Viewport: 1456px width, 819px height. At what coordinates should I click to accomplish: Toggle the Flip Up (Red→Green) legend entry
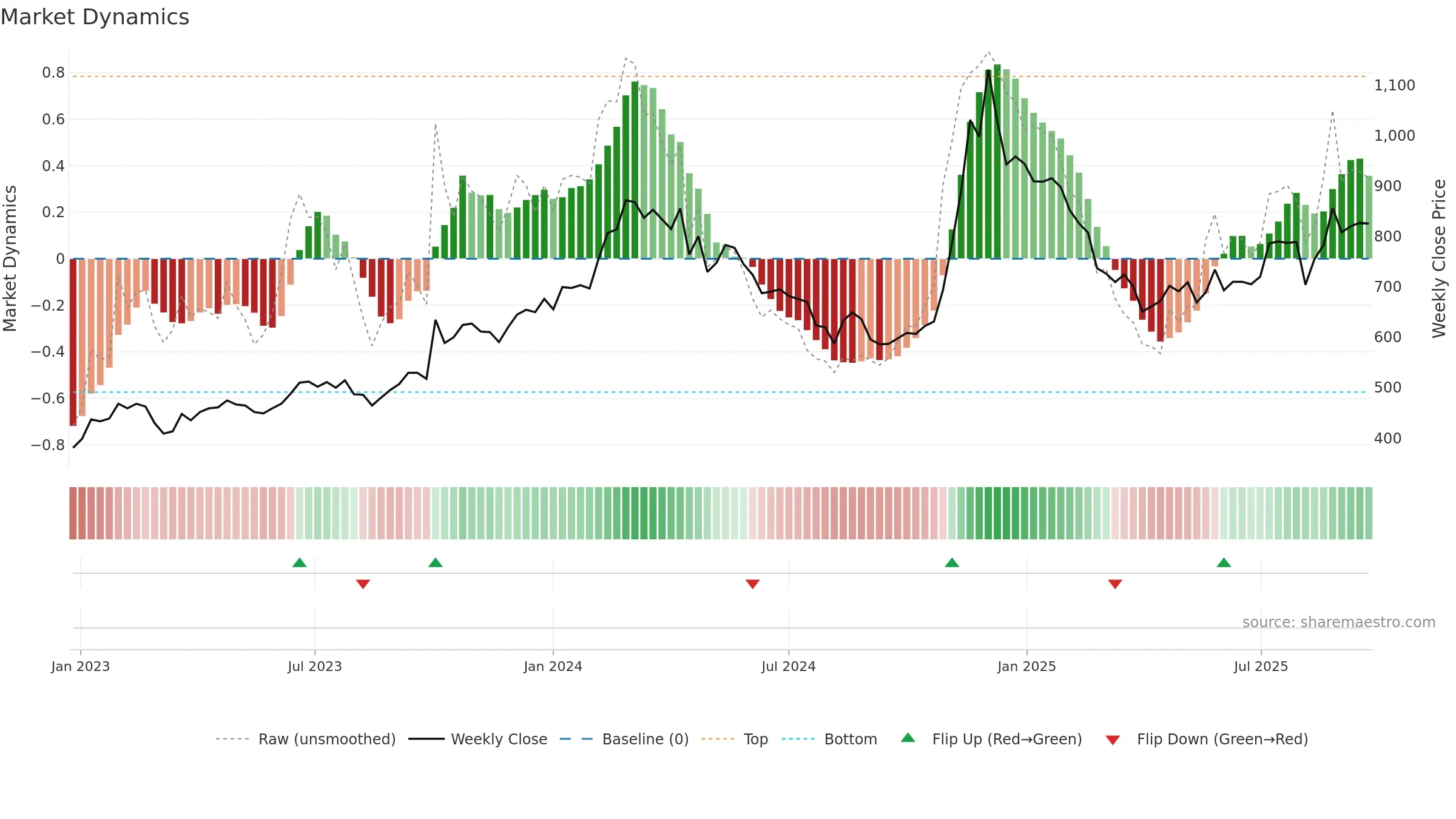click(x=991, y=739)
